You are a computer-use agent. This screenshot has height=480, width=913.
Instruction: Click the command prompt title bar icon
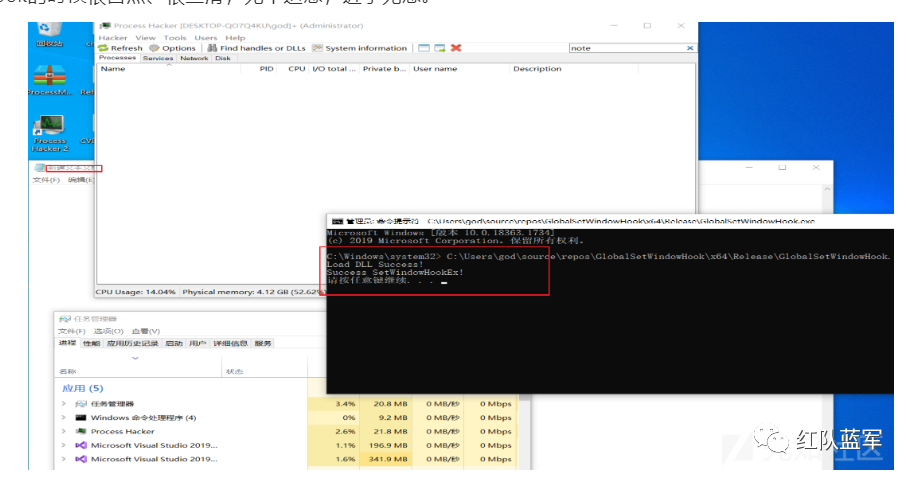tap(337, 221)
